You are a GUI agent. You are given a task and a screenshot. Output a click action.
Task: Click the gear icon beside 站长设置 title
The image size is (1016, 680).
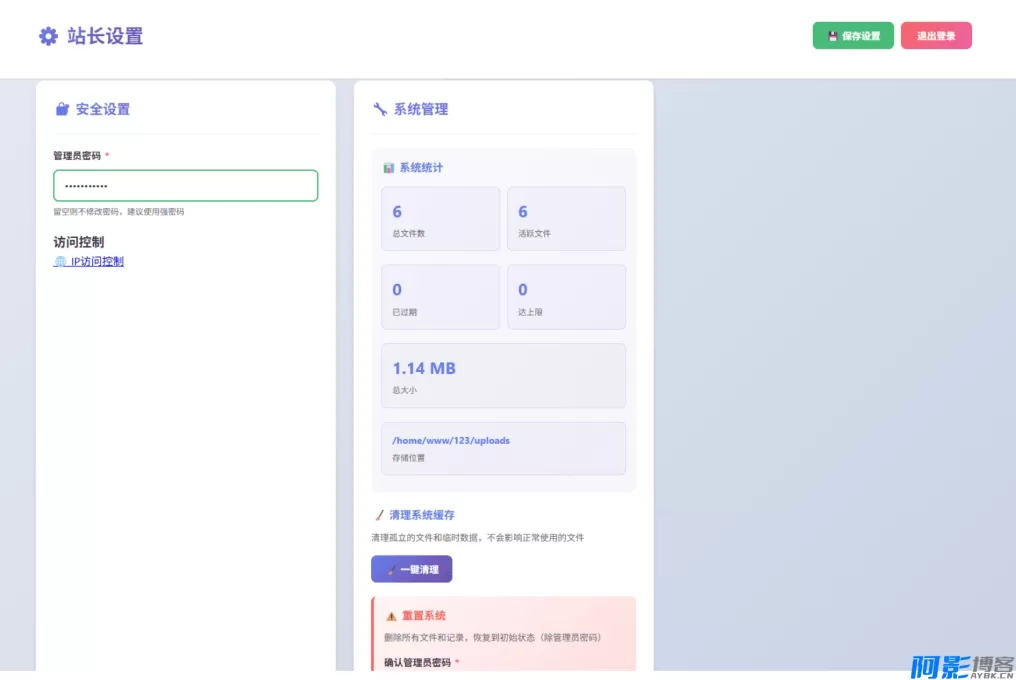(47, 35)
